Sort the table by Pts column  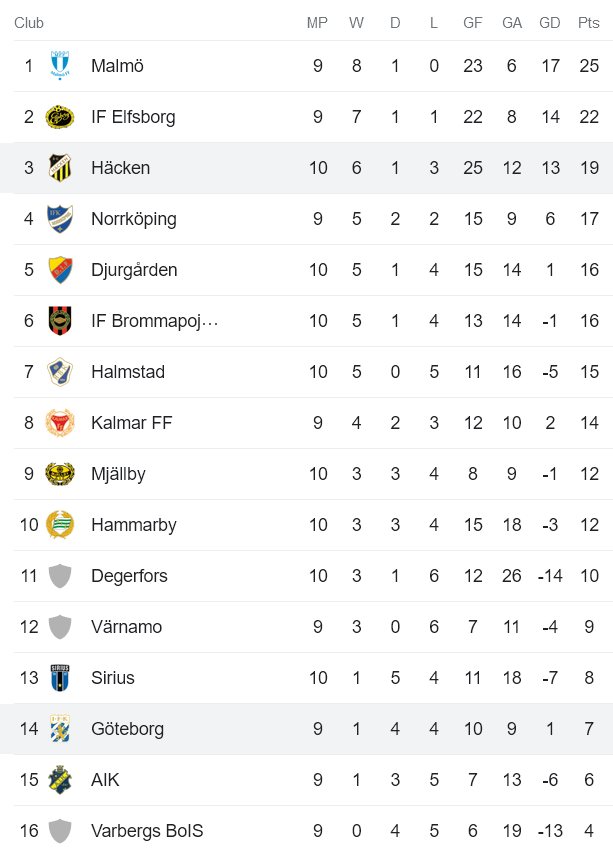[589, 22]
